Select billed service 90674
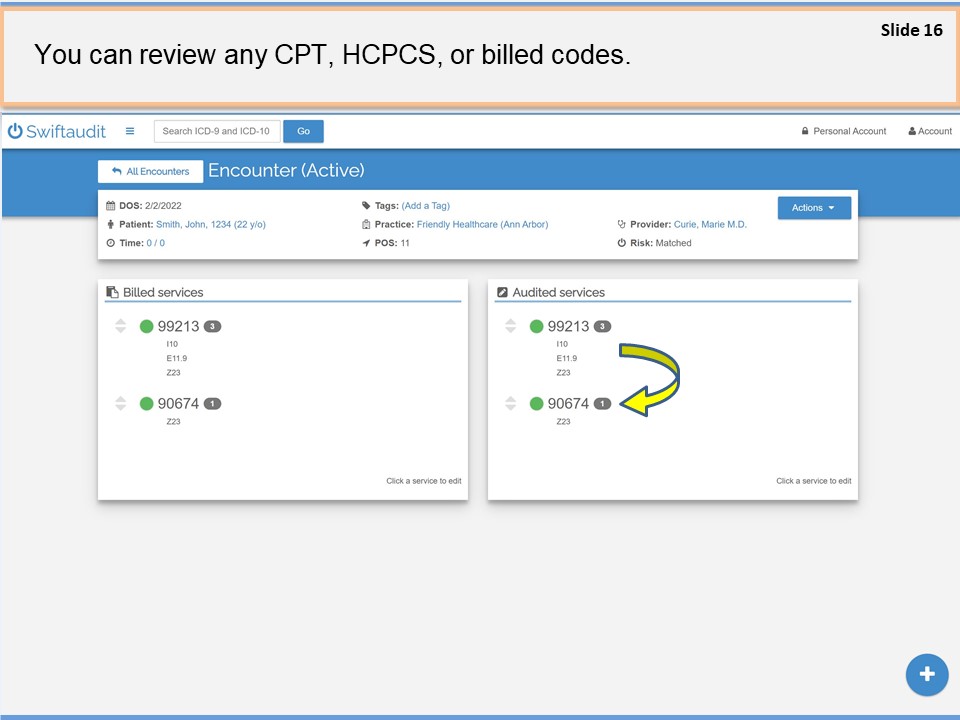The width and height of the screenshot is (960, 720). click(178, 404)
